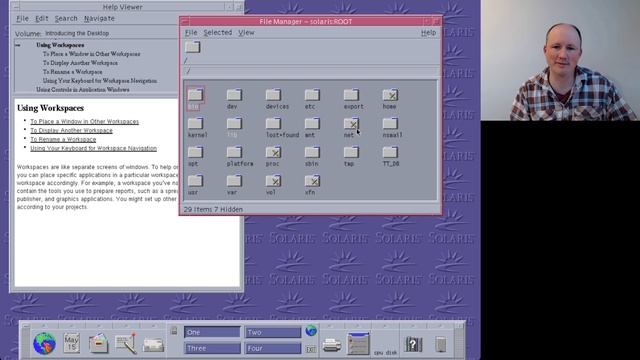Expand the subpanel arrow above Text Note
Viewport: 640px width, 360px height.
coord(126,325)
